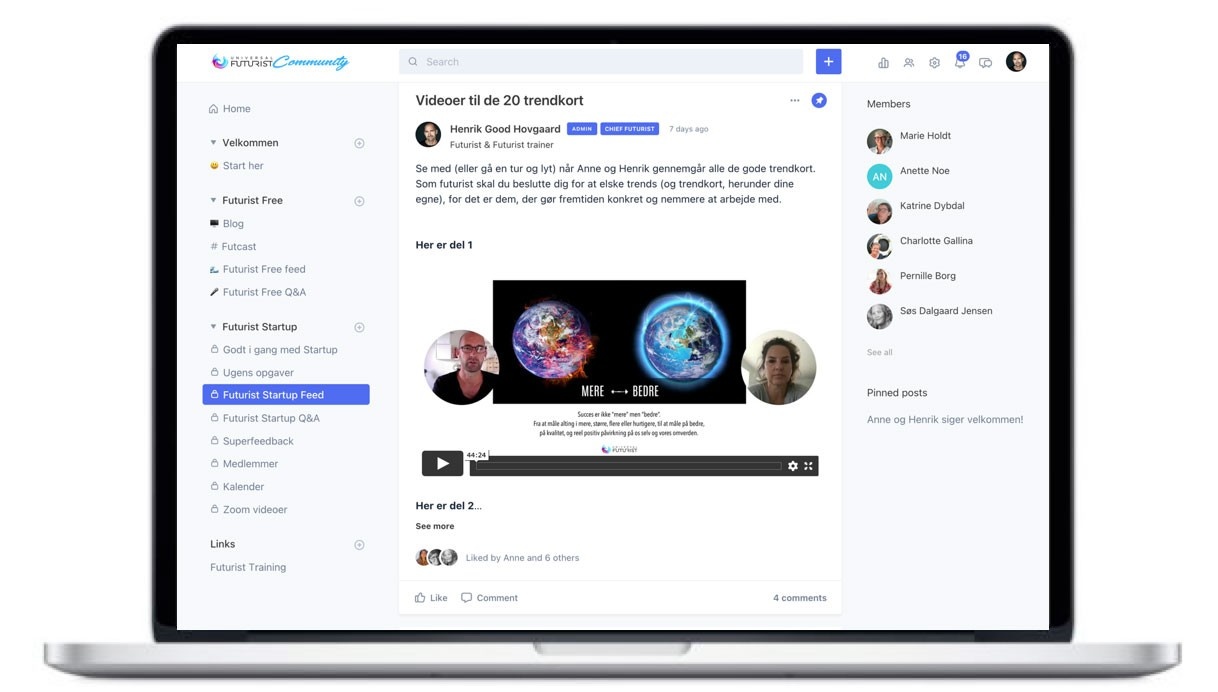Collapse the Futurist Free section
Screen dimensions: 1218x692
coord(213,200)
